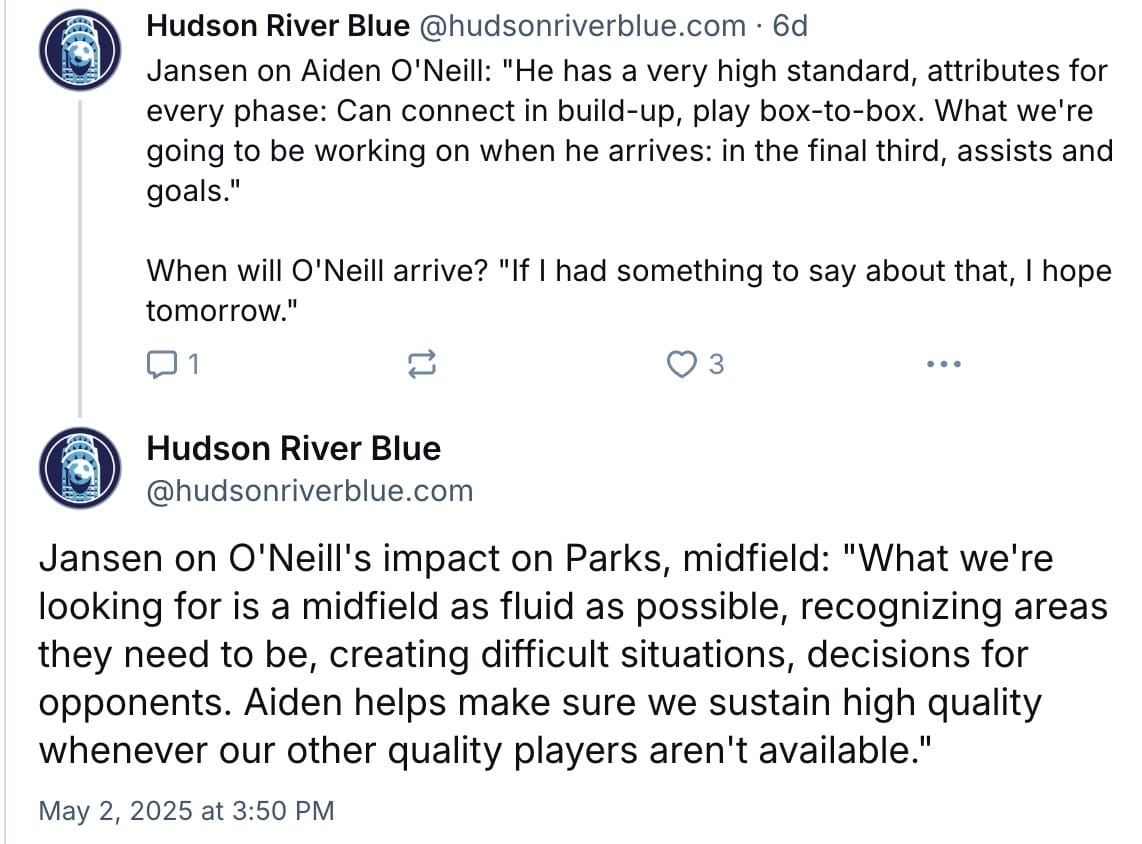Click the May 2, 2025 at 3:50 PM timestamp

(186, 811)
